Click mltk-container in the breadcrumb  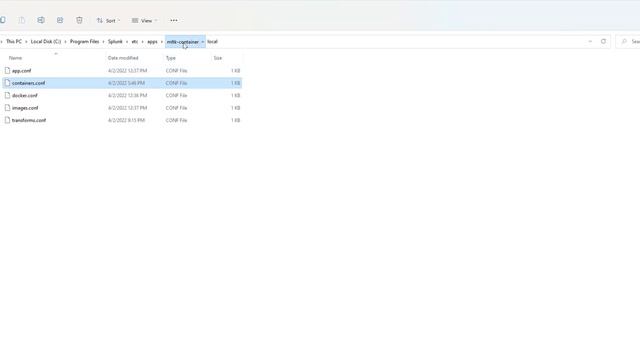coord(182,42)
